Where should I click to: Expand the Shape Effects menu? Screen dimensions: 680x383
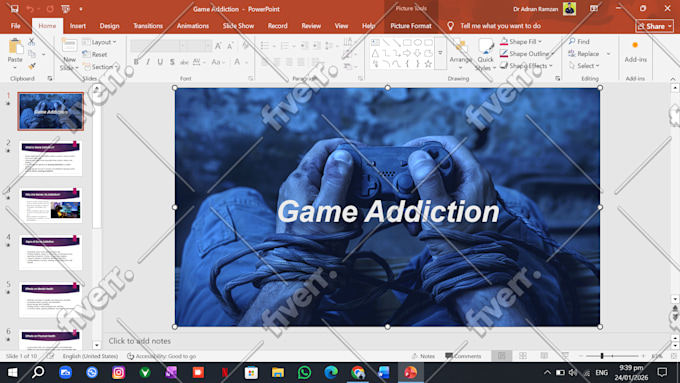526,65
